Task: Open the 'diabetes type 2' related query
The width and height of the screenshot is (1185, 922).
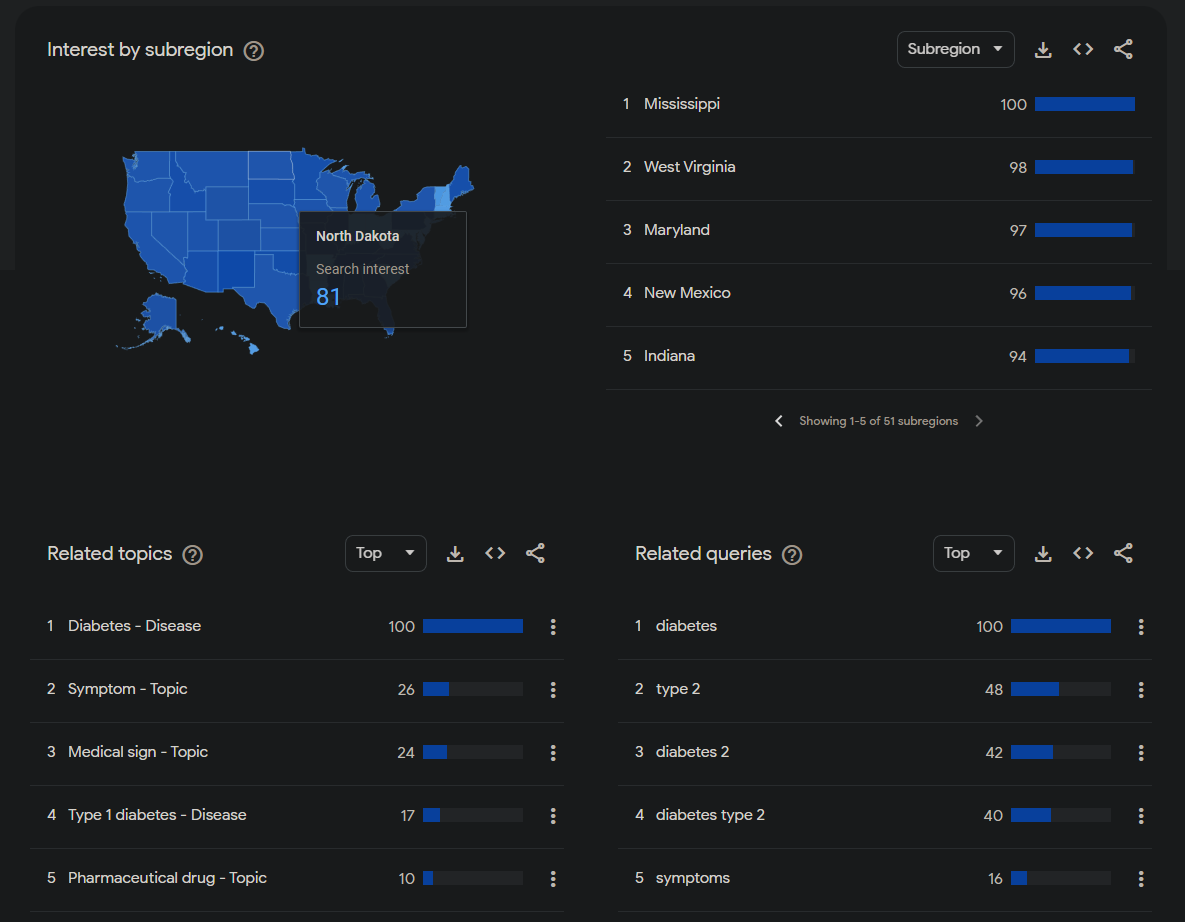Action: (710, 815)
